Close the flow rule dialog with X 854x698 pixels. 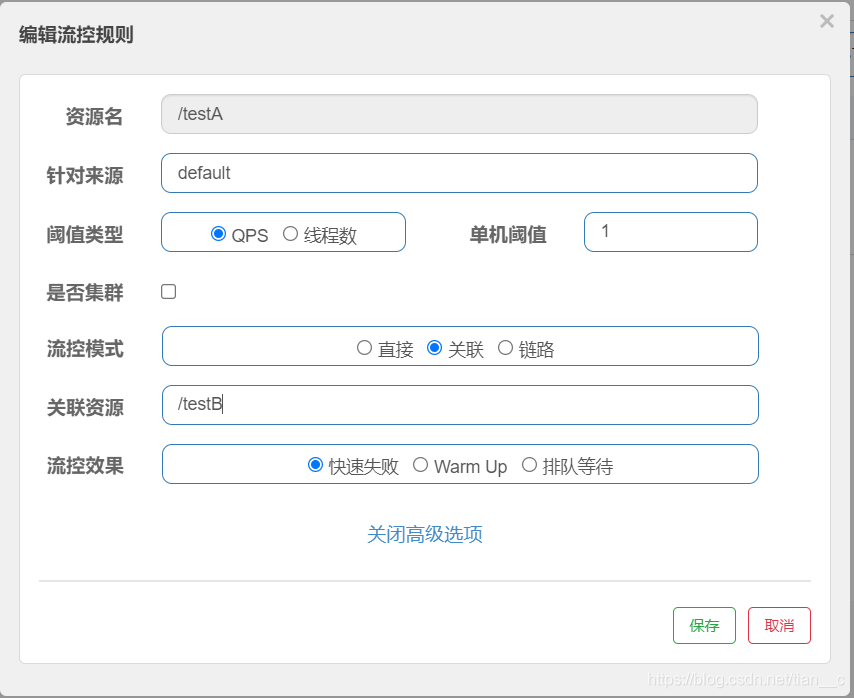pyautogui.click(x=827, y=21)
